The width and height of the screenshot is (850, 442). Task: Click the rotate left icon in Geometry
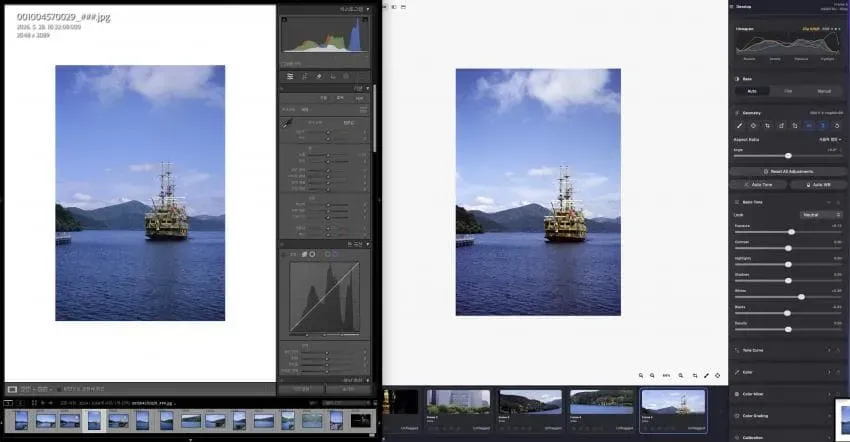[x=781, y=125]
